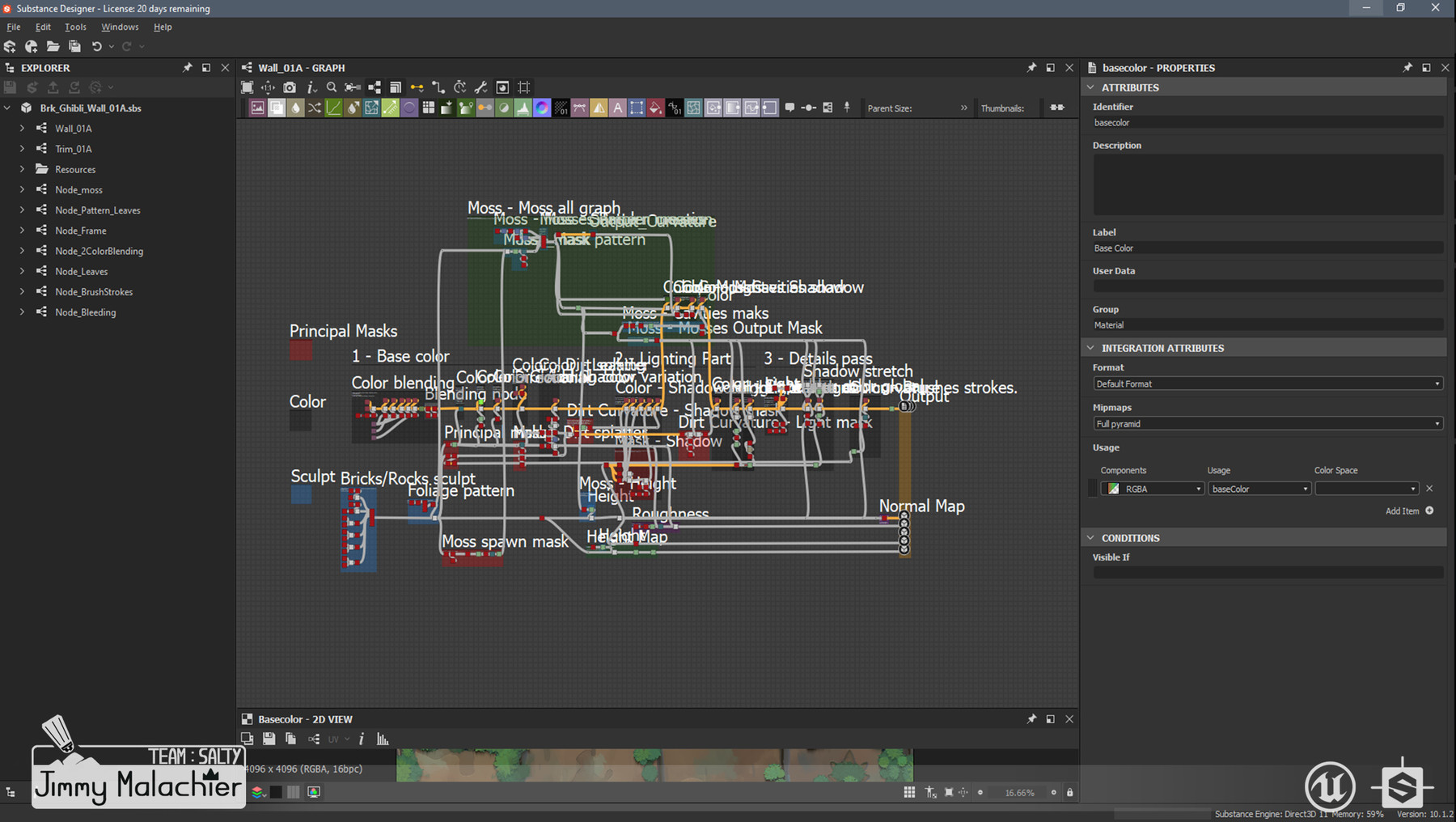The width and height of the screenshot is (1456, 822).
Task: Add a Transform 2D node (dashed square icon)
Action: (637, 108)
